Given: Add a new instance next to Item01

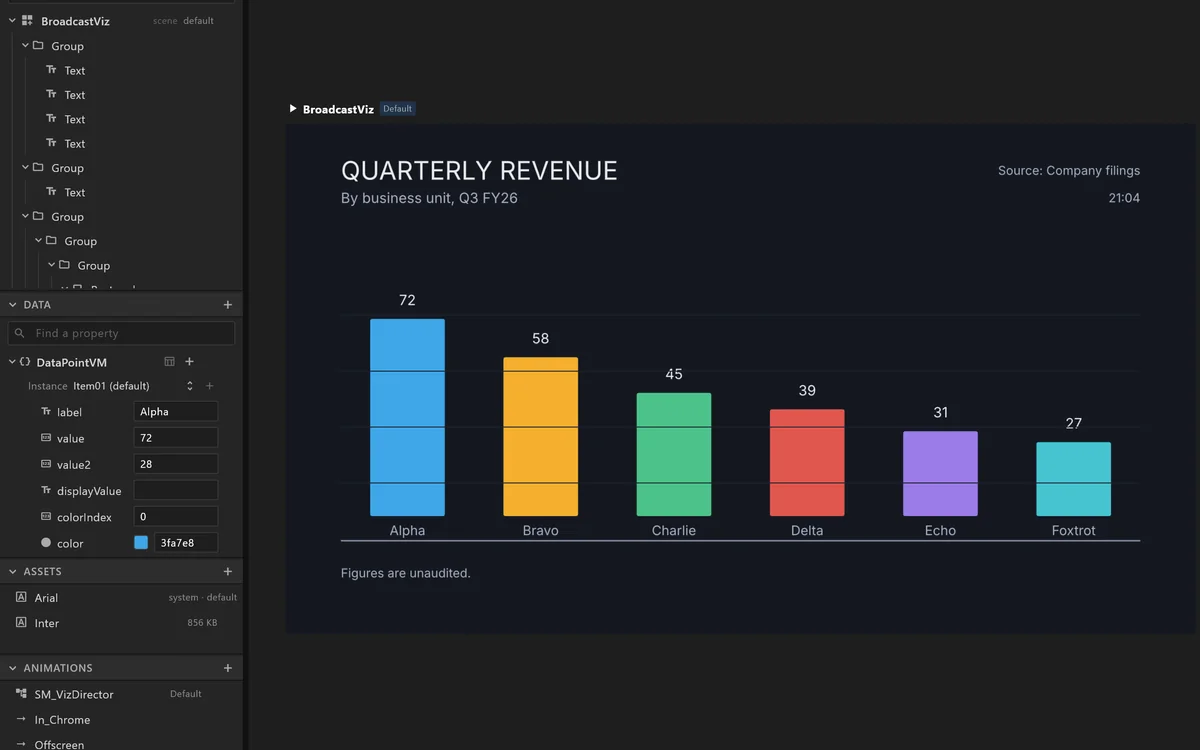Looking at the screenshot, I should [x=210, y=386].
